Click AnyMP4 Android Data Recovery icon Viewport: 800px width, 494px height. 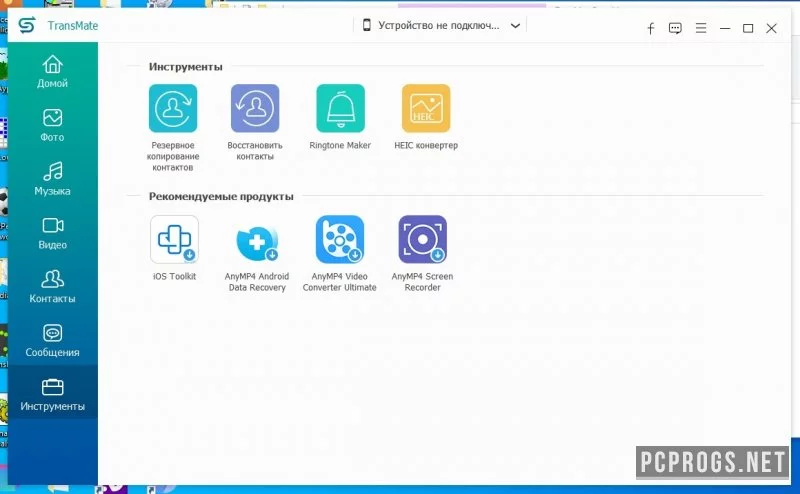(257, 242)
